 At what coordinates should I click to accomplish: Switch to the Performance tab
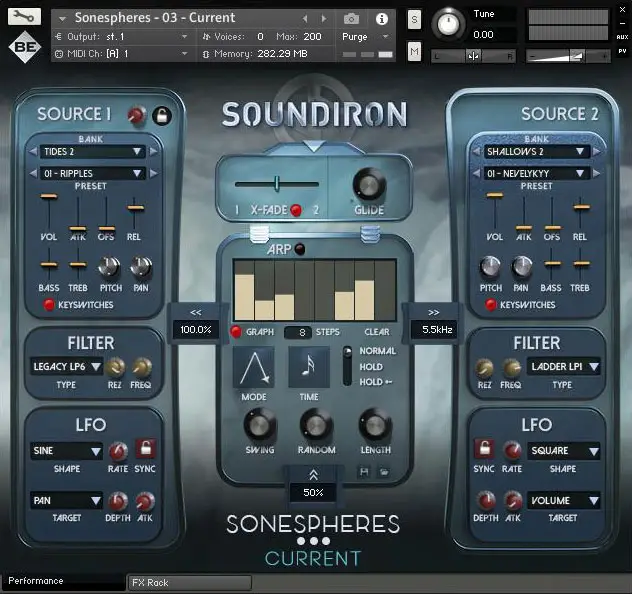(x=63, y=582)
